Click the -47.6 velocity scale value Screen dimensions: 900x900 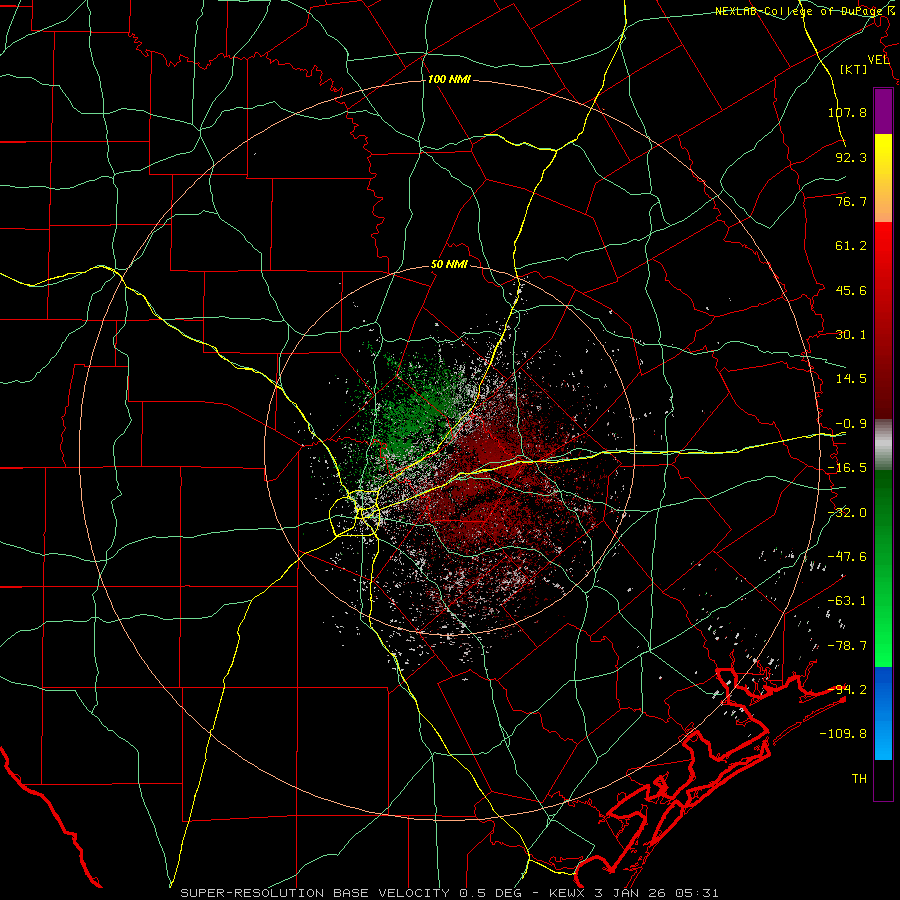[847, 557]
